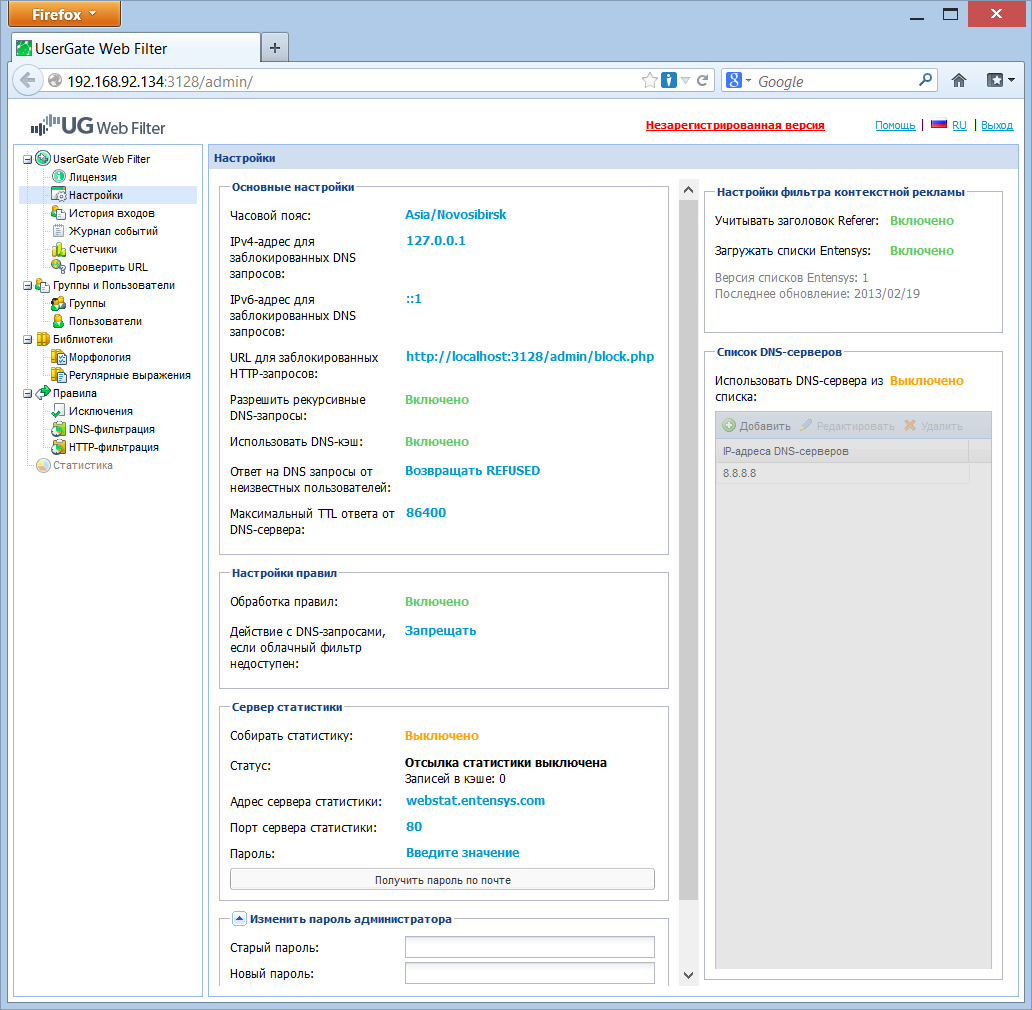
Task: Click the Журнал событий icon
Action: [59, 230]
